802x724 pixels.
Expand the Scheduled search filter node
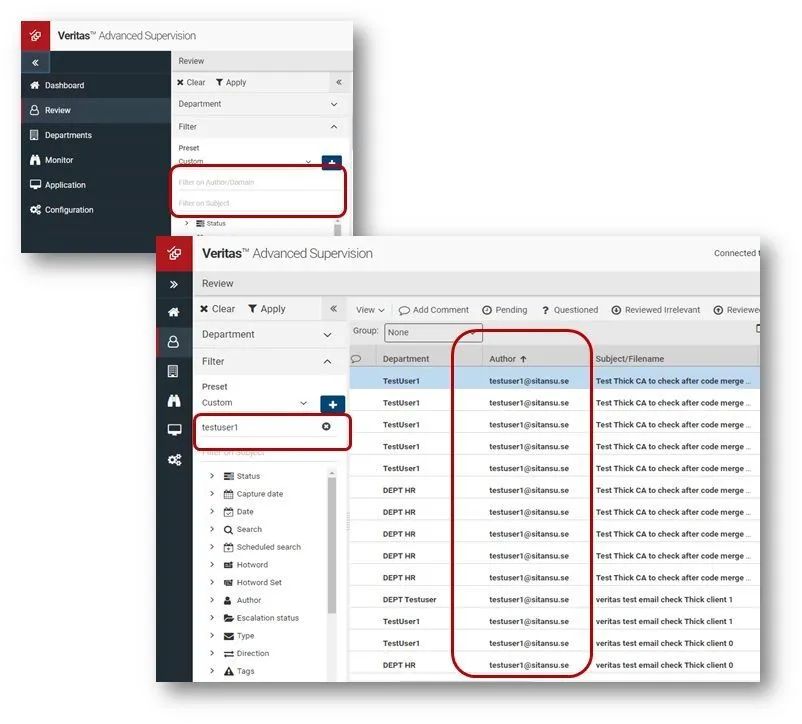point(212,547)
